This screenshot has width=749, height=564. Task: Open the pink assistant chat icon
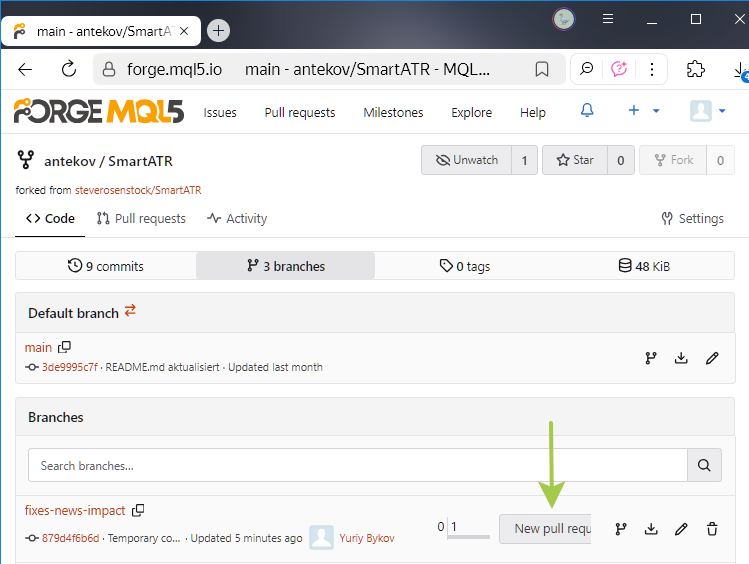click(x=619, y=69)
